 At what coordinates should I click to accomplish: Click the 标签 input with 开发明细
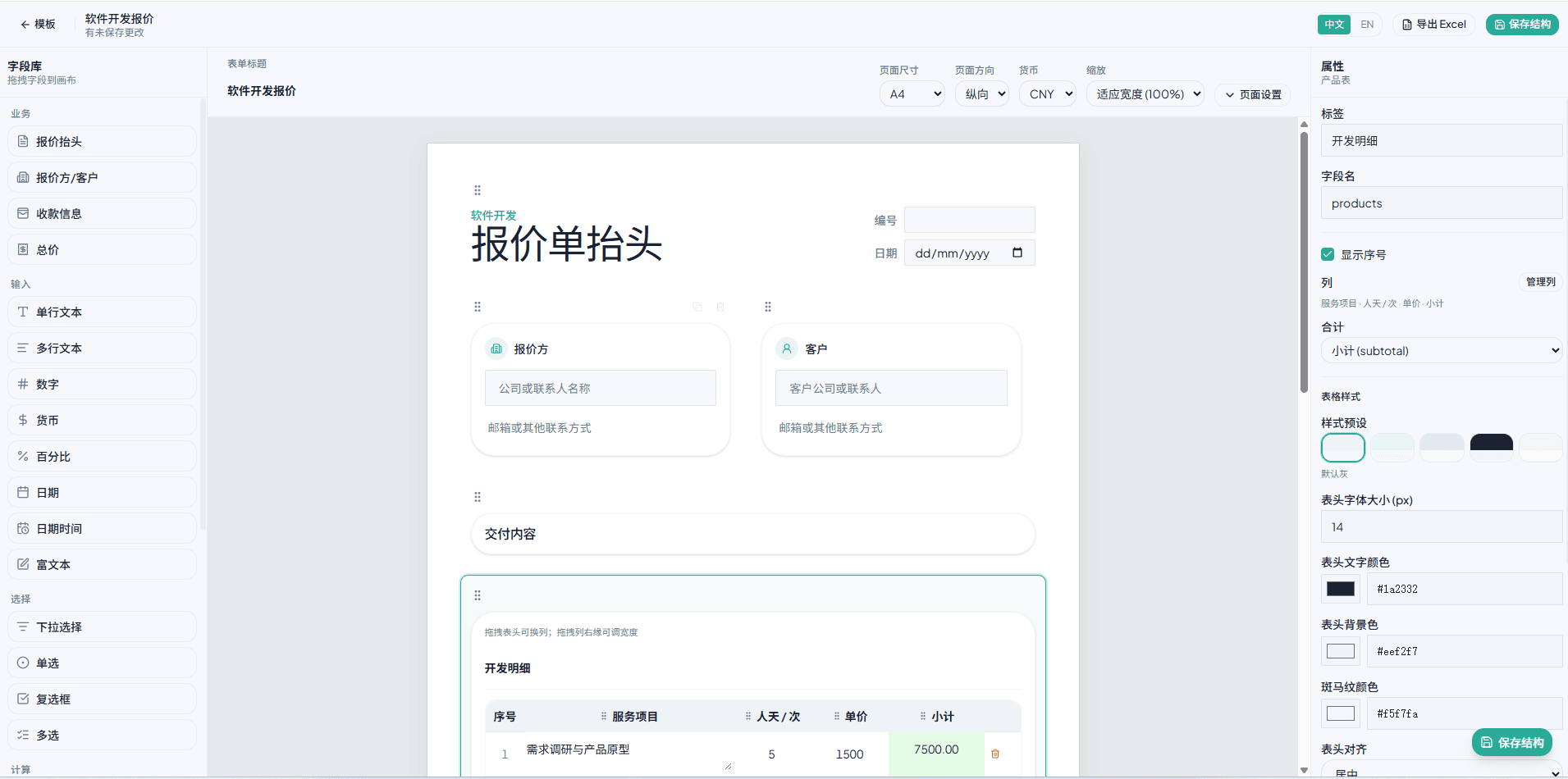coord(1442,140)
